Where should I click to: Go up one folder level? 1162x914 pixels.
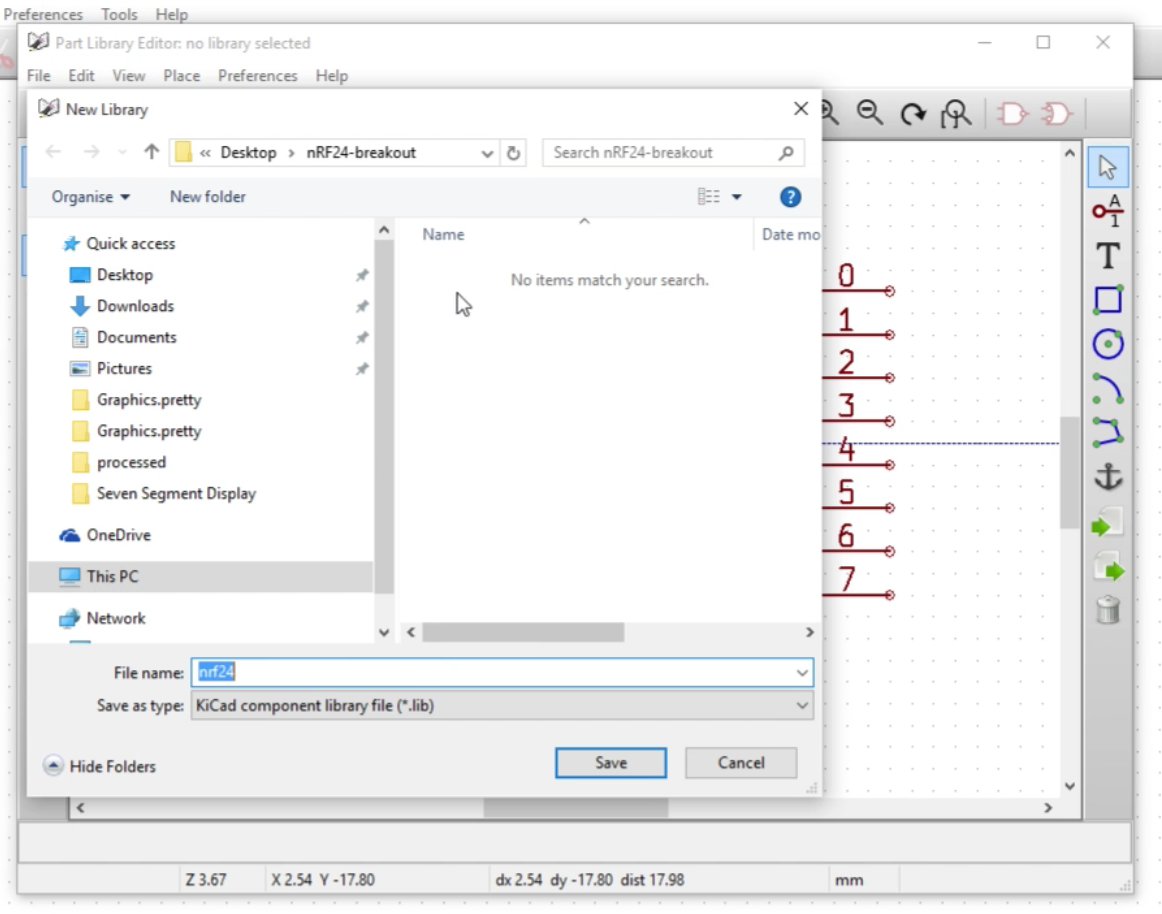(x=151, y=152)
